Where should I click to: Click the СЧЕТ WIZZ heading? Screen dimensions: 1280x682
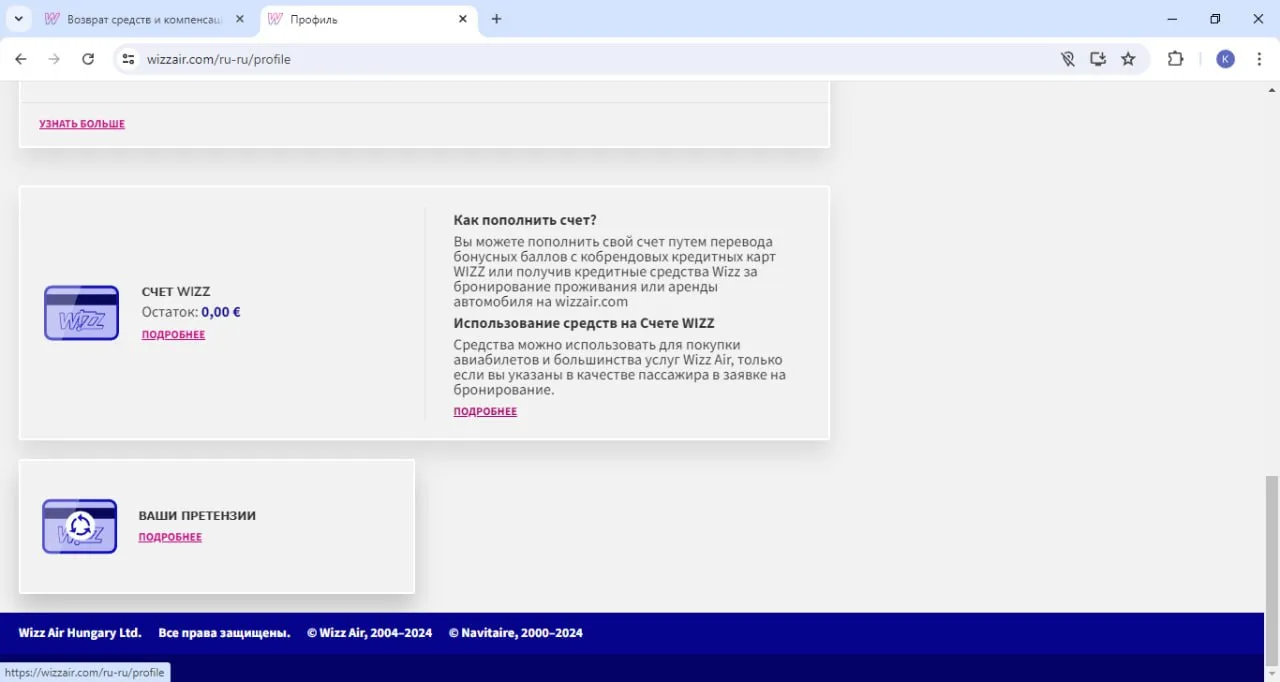176,292
